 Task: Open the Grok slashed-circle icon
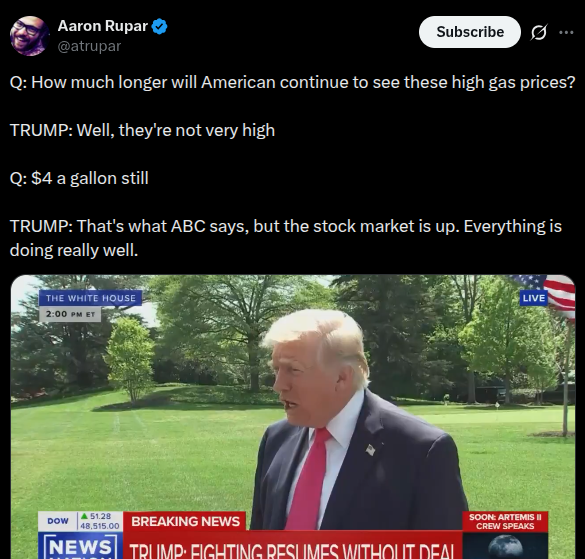539,32
